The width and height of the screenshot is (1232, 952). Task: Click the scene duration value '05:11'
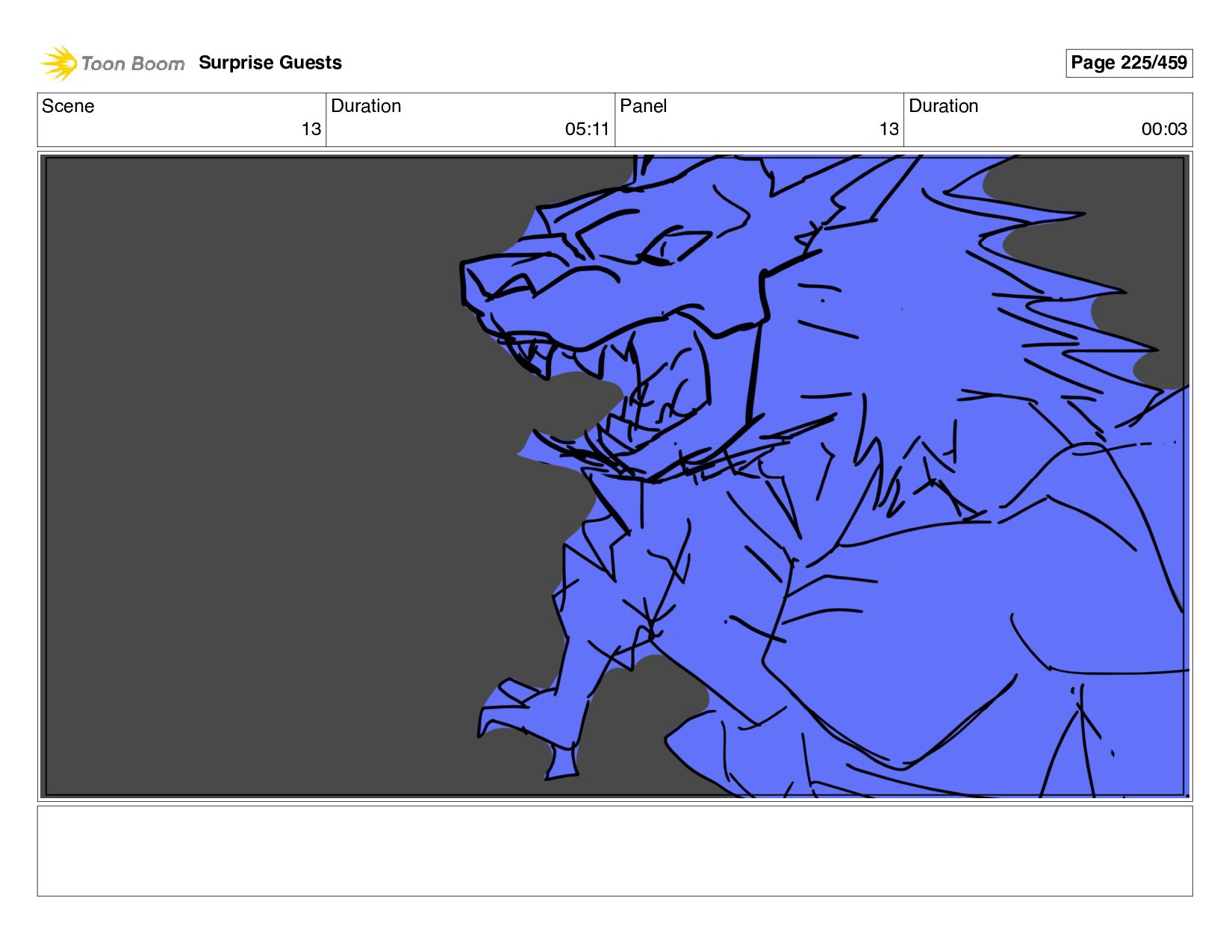(x=587, y=129)
